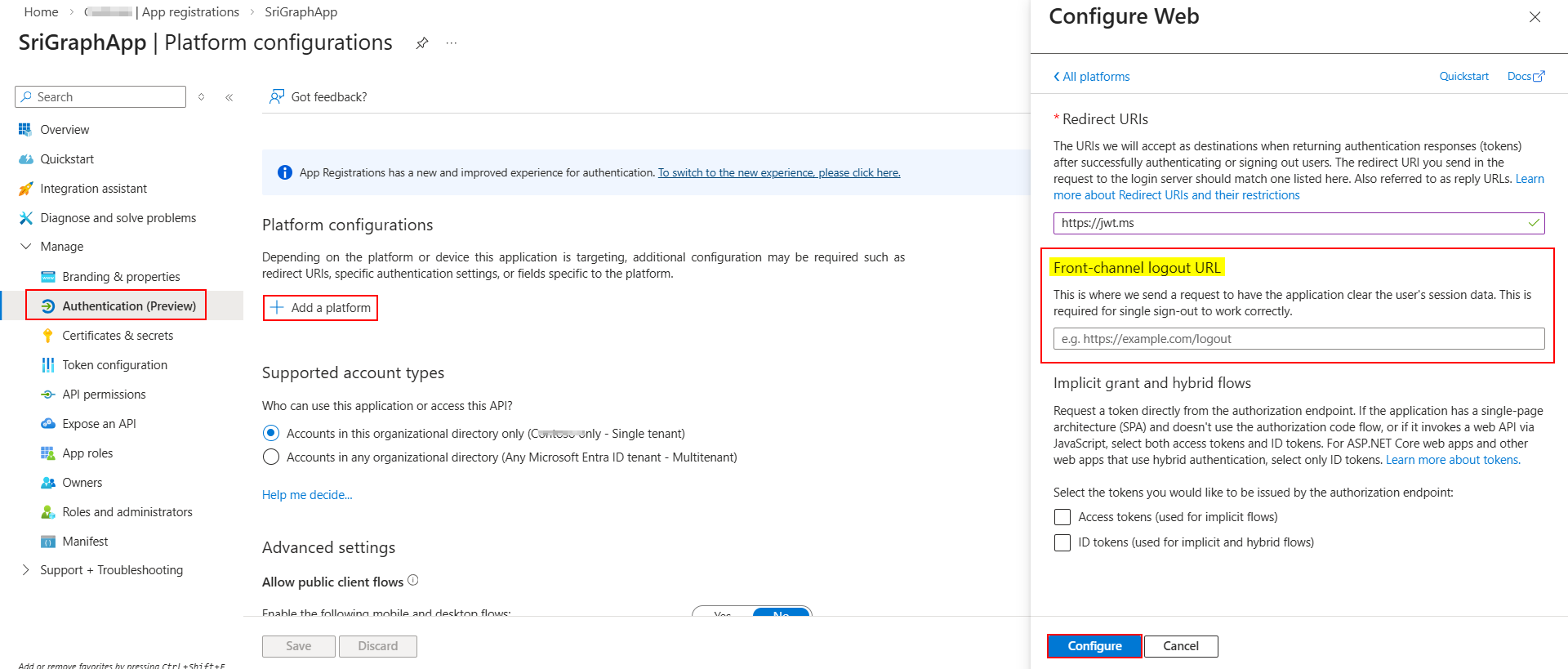
Task: Toggle public client flows switch to No
Action: [x=782, y=613]
